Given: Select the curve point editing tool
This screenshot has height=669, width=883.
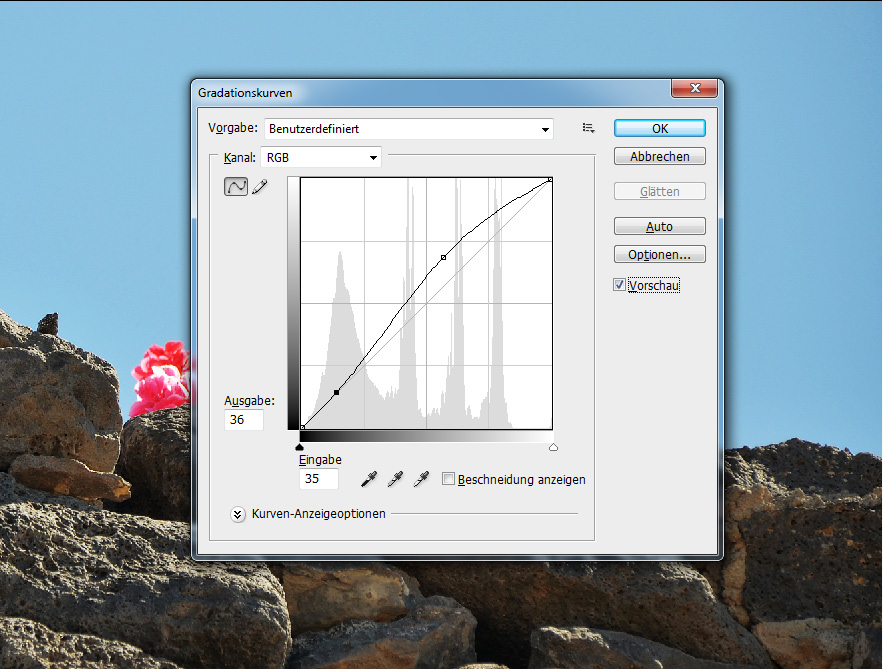Looking at the screenshot, I should pos(235,186).
